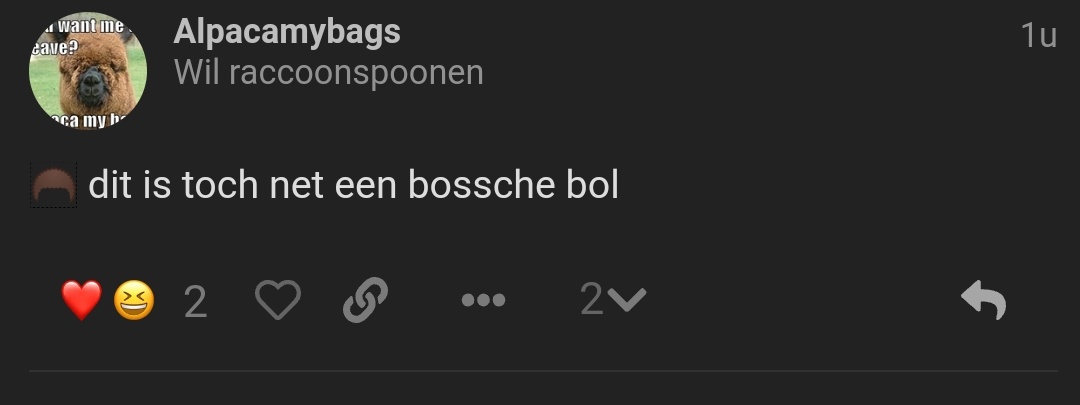The height and width of the screenshot is (405, 1080).
Task: View who reacted via count 2
Action: pyautogui.click(x=196, y=302)
